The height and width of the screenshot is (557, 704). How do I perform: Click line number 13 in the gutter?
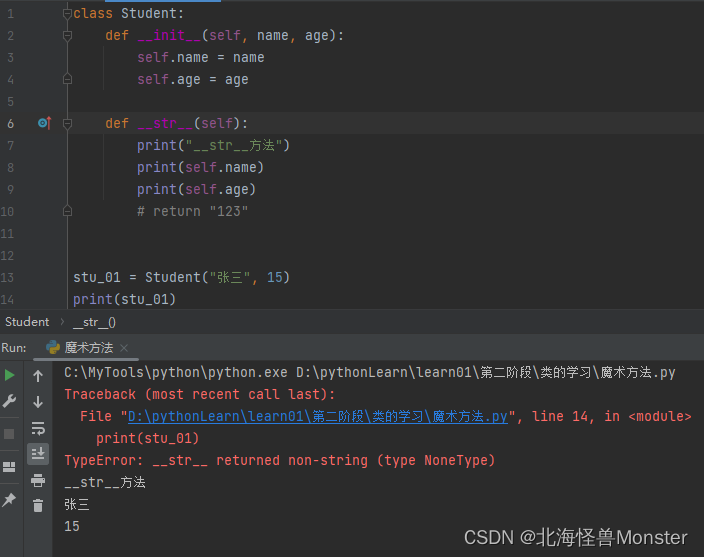pos(8,277)
